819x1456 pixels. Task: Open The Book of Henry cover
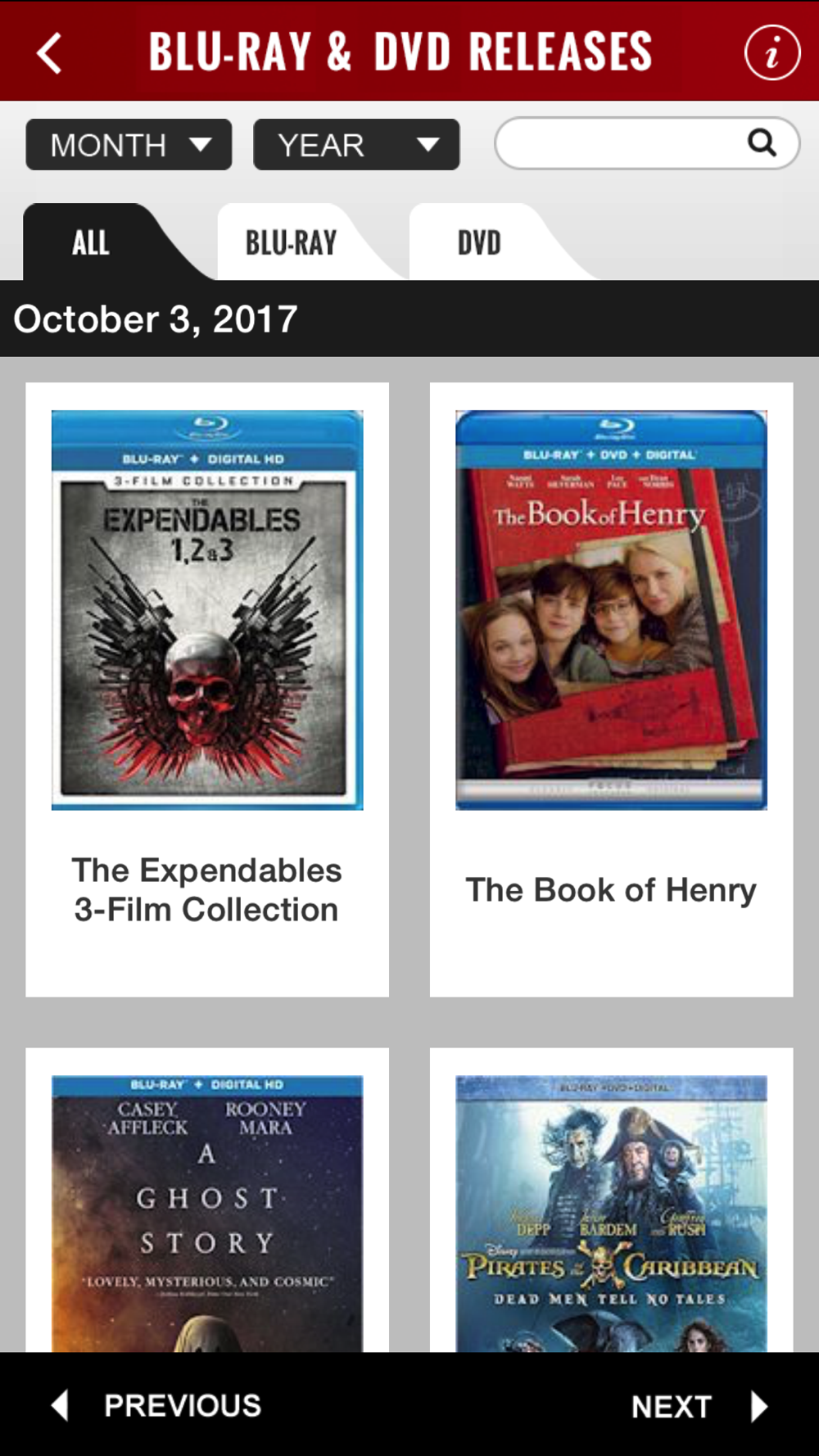click(x=611, y=610)
